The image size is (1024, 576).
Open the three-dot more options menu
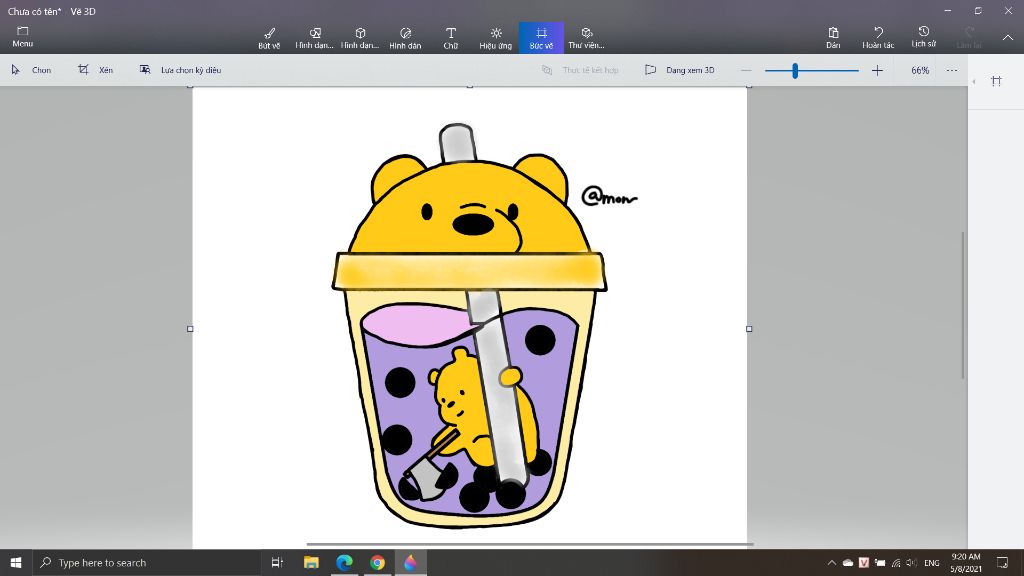click(952, 70)
